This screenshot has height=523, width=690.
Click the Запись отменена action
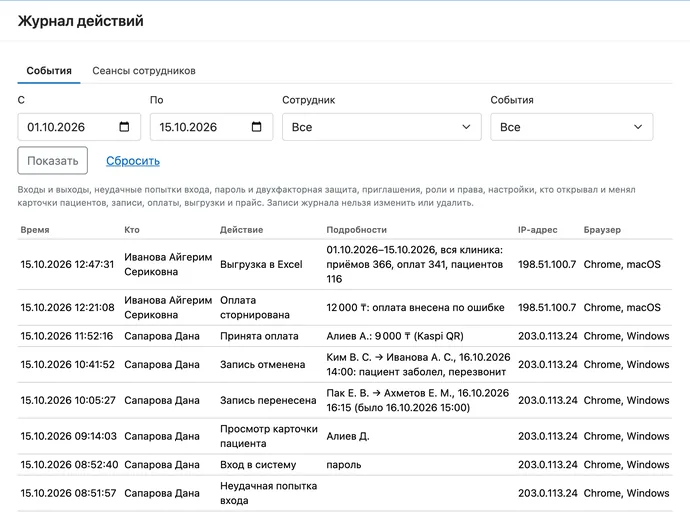263,365
